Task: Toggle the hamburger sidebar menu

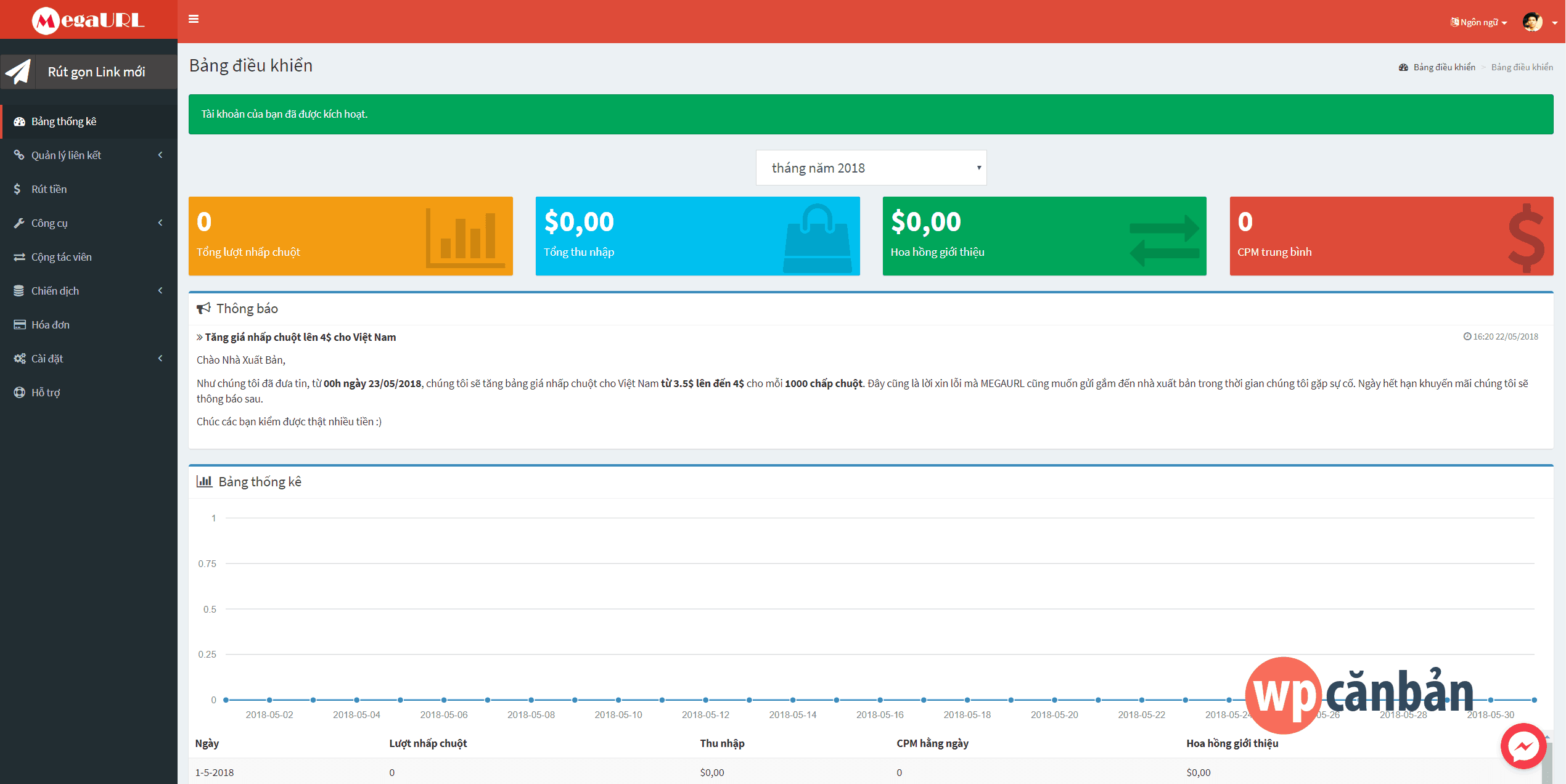Action: tap(194, 19)
